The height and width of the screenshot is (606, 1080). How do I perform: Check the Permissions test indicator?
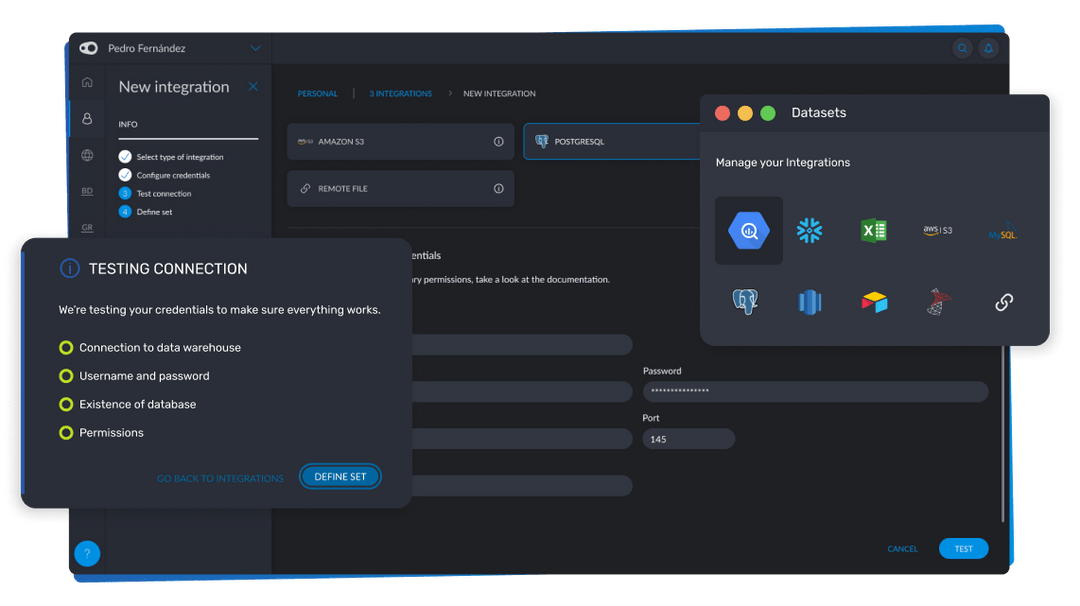point(66,433)
